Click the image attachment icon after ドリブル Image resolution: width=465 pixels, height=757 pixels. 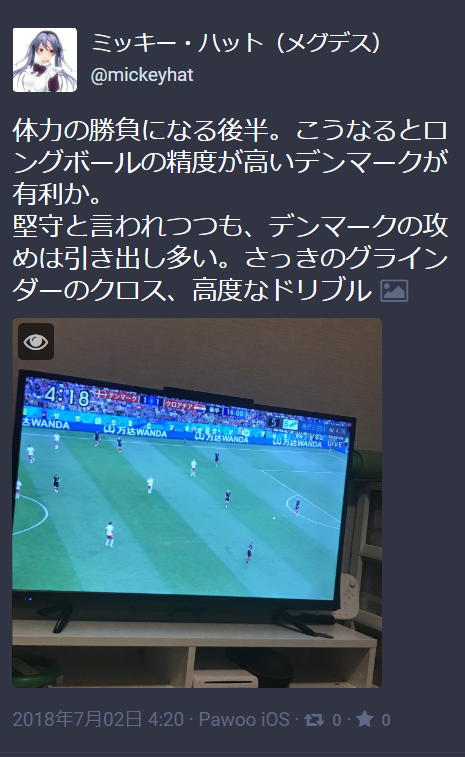[394, 291]
